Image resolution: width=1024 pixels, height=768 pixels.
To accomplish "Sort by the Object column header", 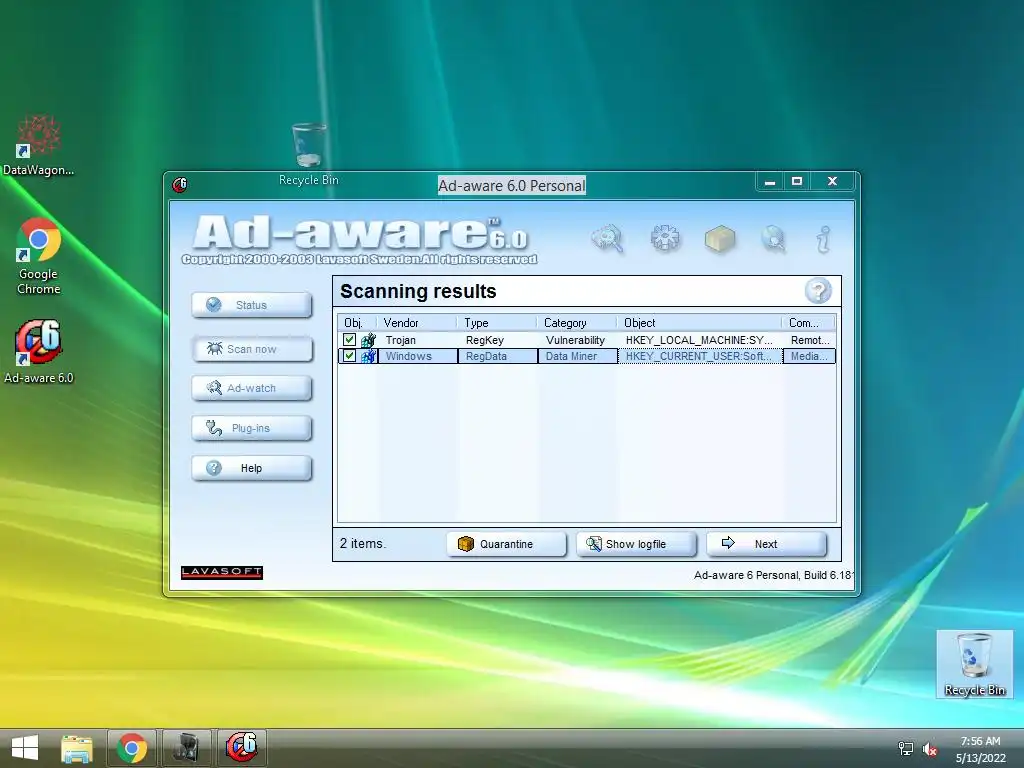I will tap(699, 323).
